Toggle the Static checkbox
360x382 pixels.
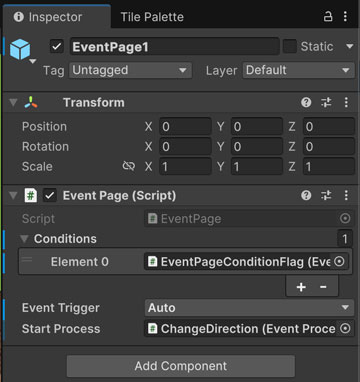(x=289, y=46)
